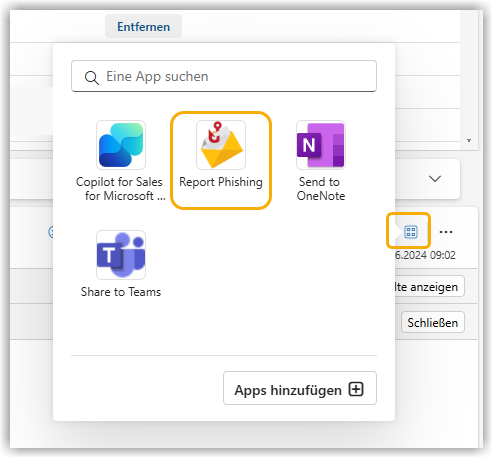Focus the 'Eine App suchen' search field
493x458 pixels.
coord(224,76)
